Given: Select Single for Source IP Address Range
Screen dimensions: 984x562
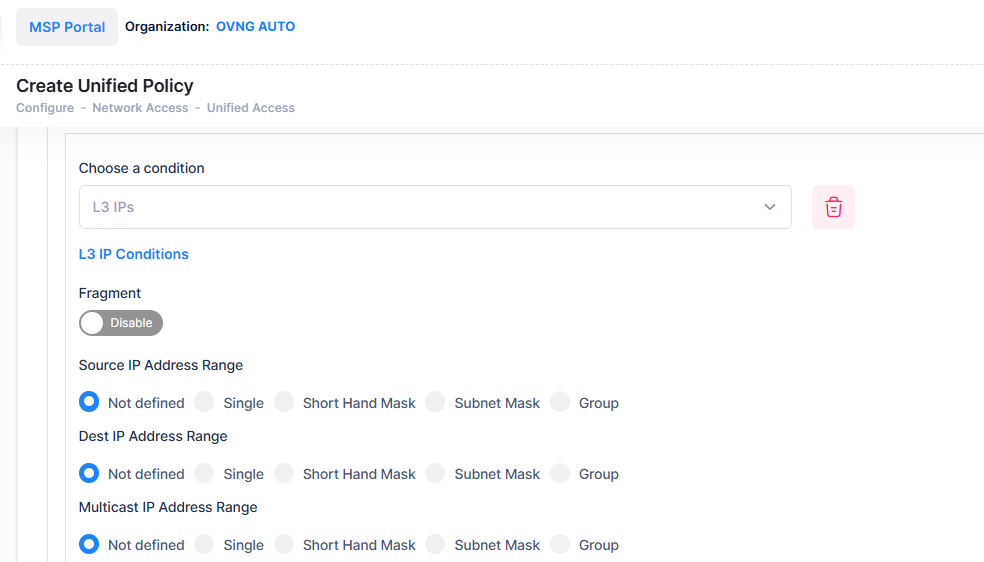Looking at the screenshot, I should [205, 402].
